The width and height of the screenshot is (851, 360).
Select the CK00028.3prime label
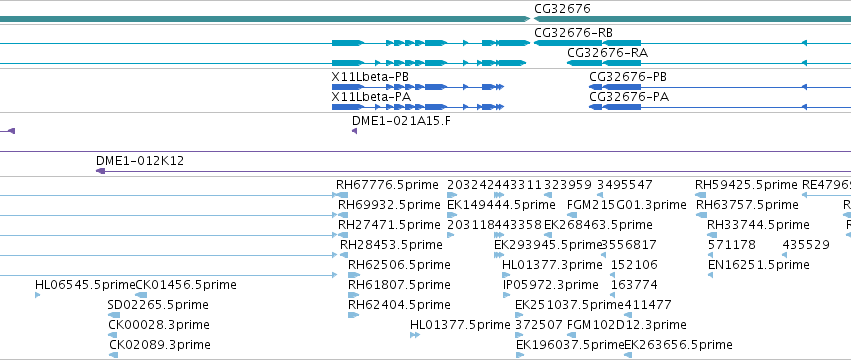159,325
